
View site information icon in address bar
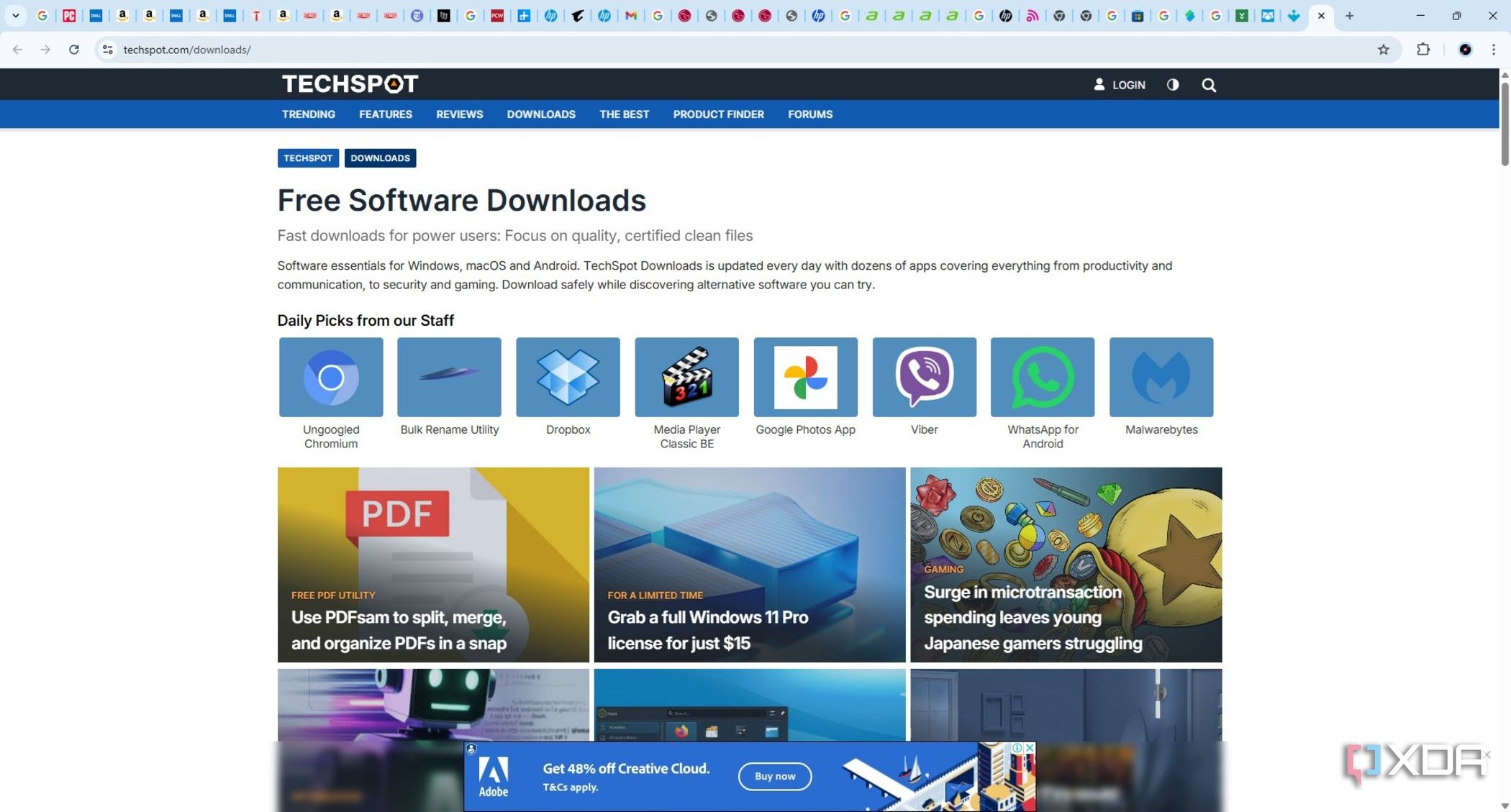click(x=108, y=50)
